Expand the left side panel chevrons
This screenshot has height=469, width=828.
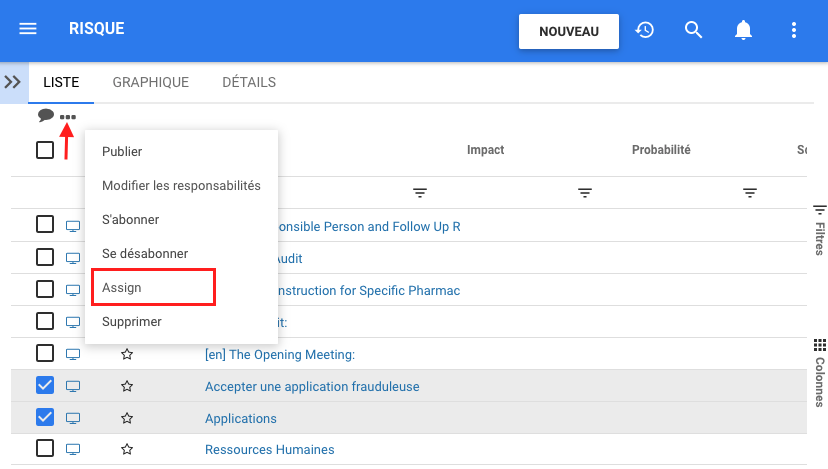(13, 82)
